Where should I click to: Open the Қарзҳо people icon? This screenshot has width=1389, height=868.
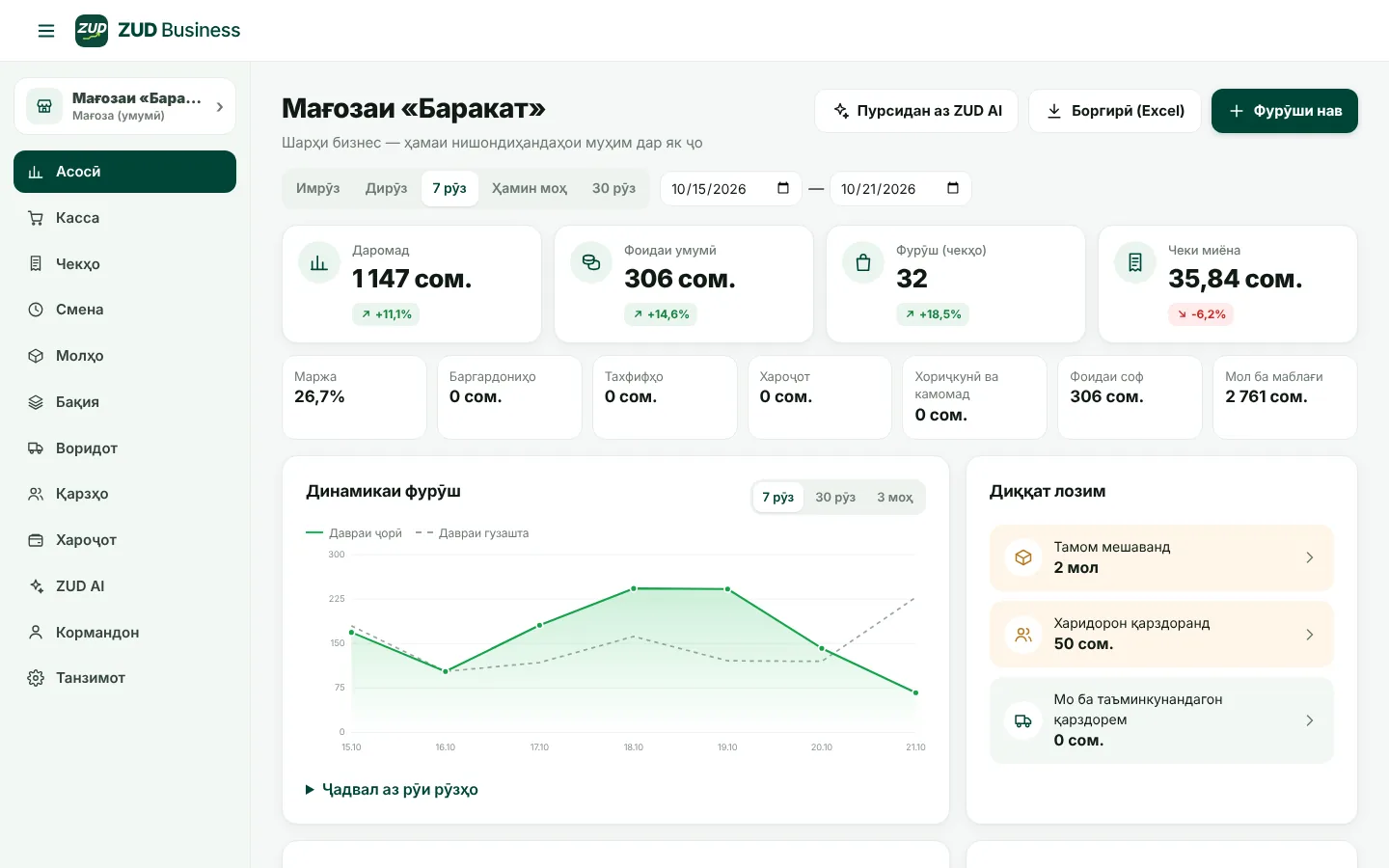36,494
